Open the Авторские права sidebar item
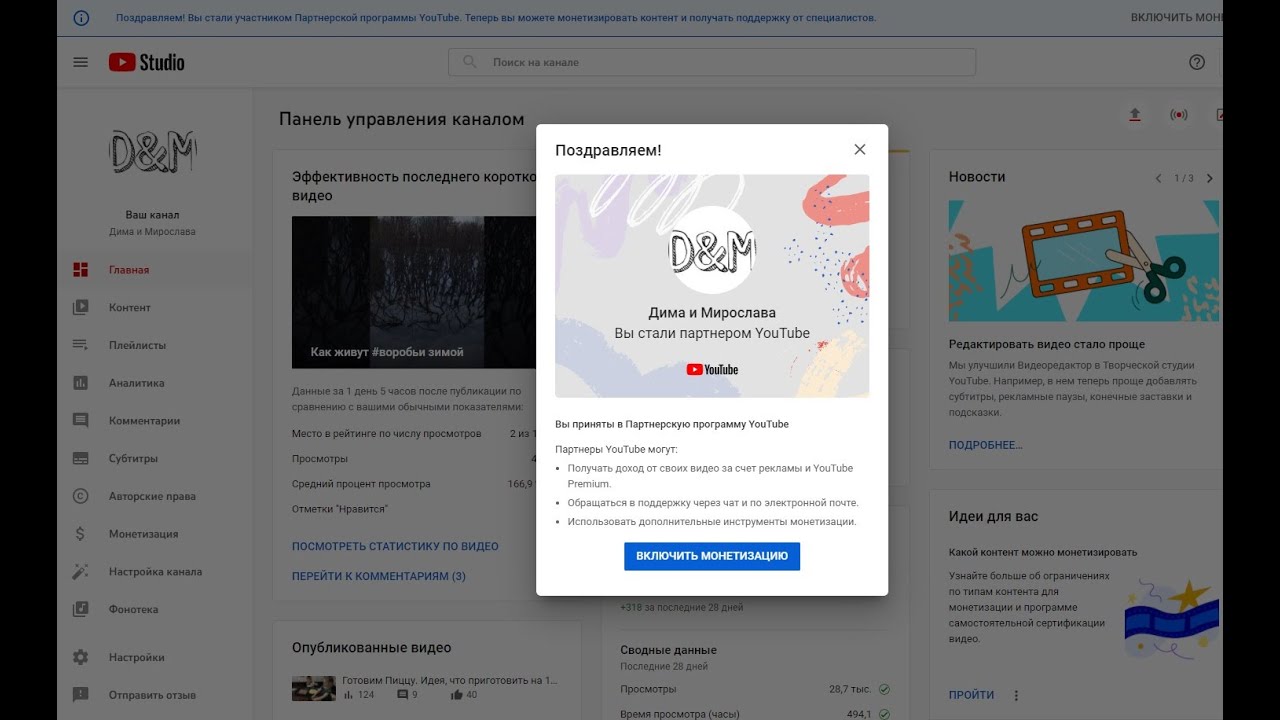The image size is (1280, 720). click(x=155, y=496)
